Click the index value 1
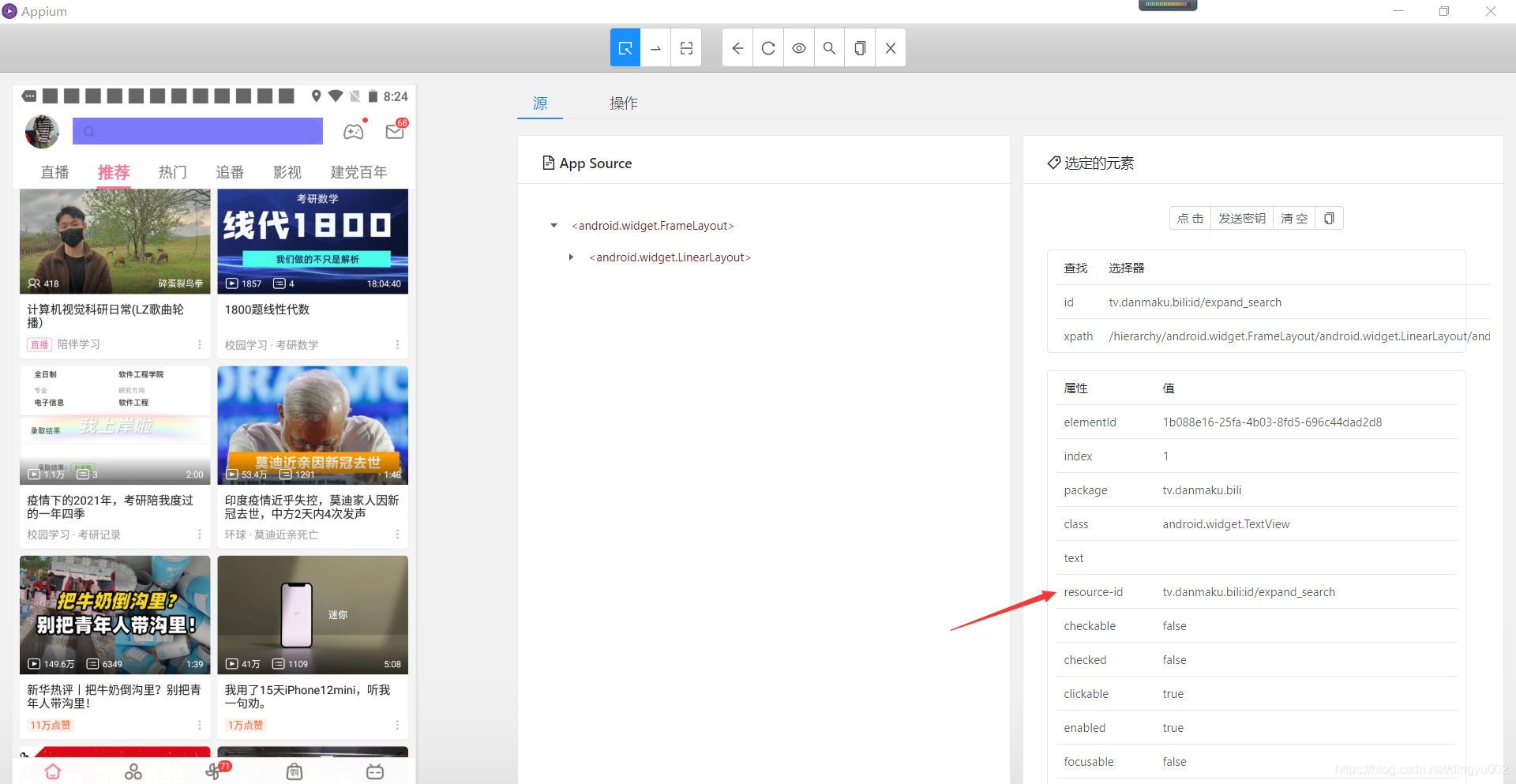Screen dimensions: 1516x784 1165,456
